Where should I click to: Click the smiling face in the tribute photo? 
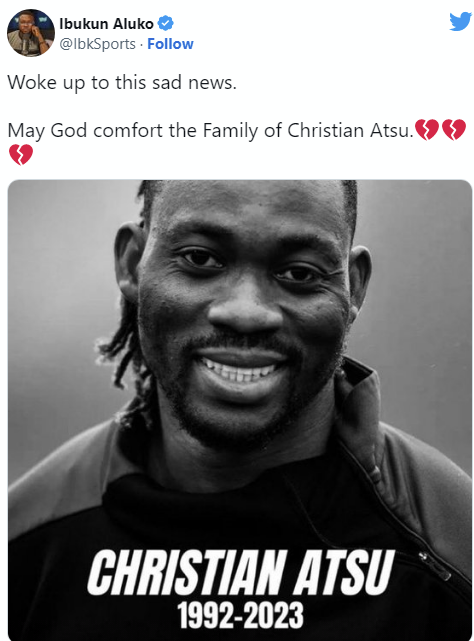(241, 311)
